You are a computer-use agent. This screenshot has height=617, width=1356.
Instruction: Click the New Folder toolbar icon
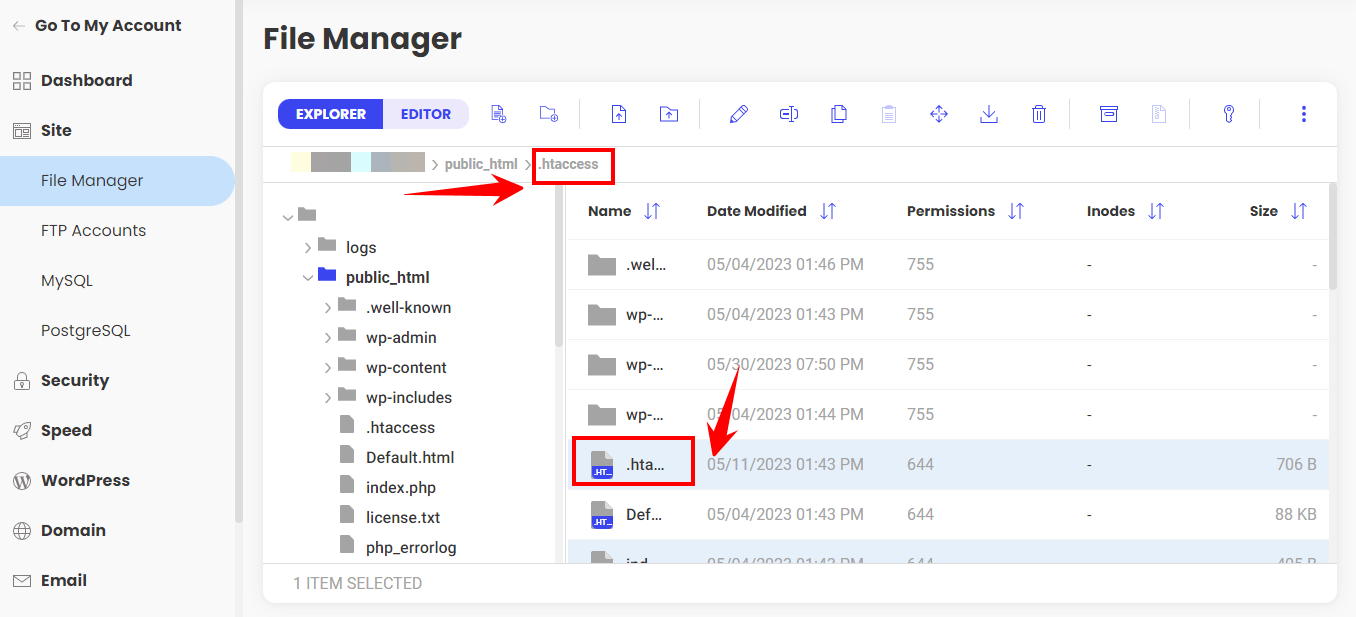pos(548,114)
